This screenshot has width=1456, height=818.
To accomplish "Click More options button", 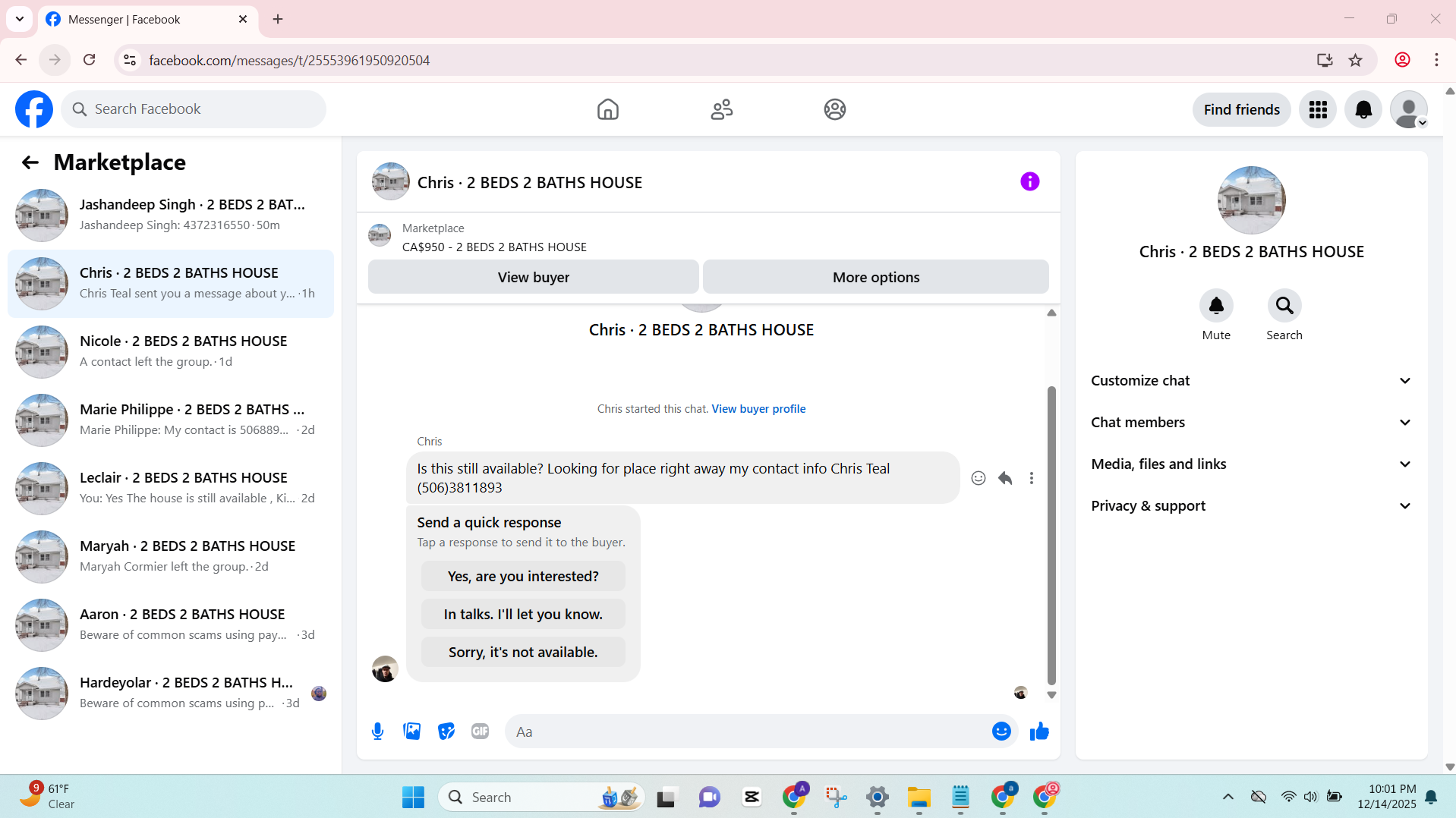I will coord(876,277).
